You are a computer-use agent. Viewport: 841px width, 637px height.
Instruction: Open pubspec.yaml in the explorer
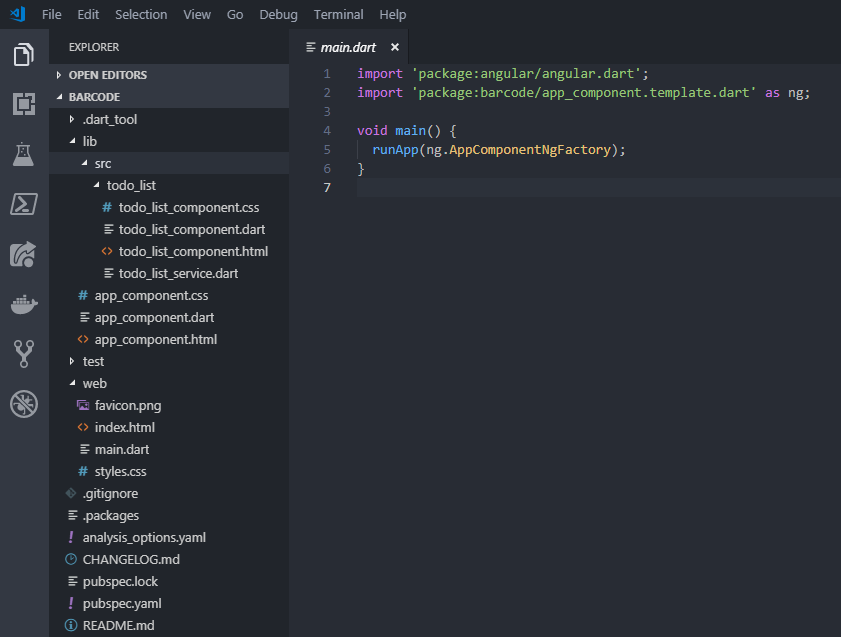click(x=121, y=603)
